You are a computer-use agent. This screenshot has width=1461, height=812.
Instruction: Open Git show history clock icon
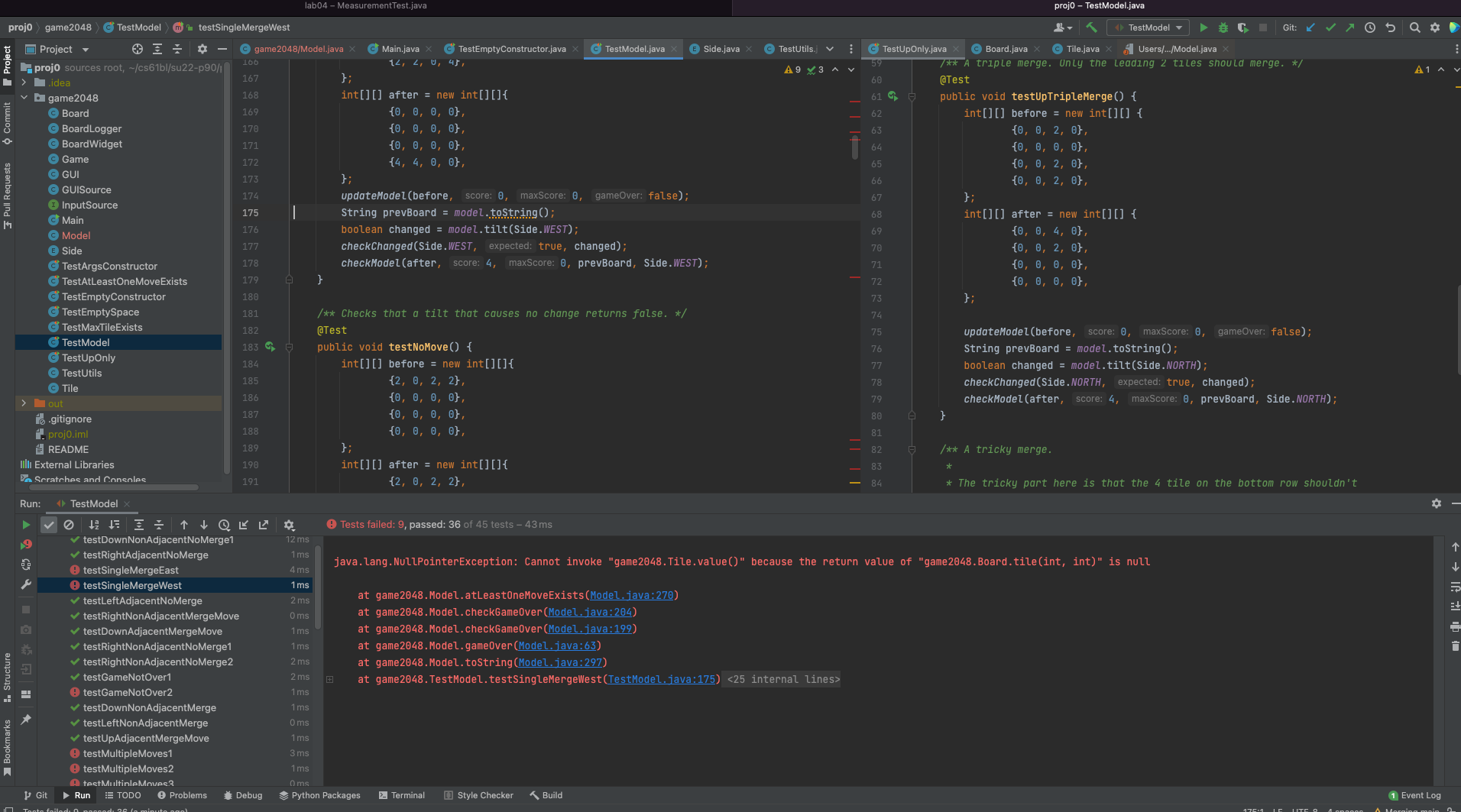pos(1370,27)
